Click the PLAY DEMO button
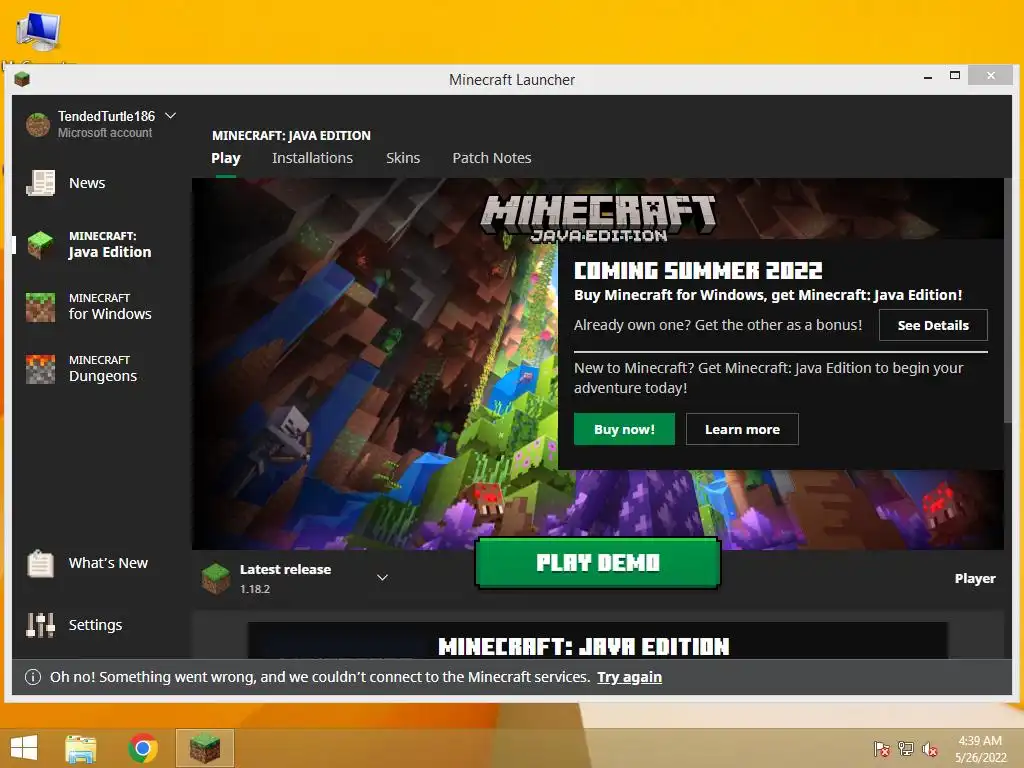This screenshot has width=1024, height=768. tap(598, 562)
